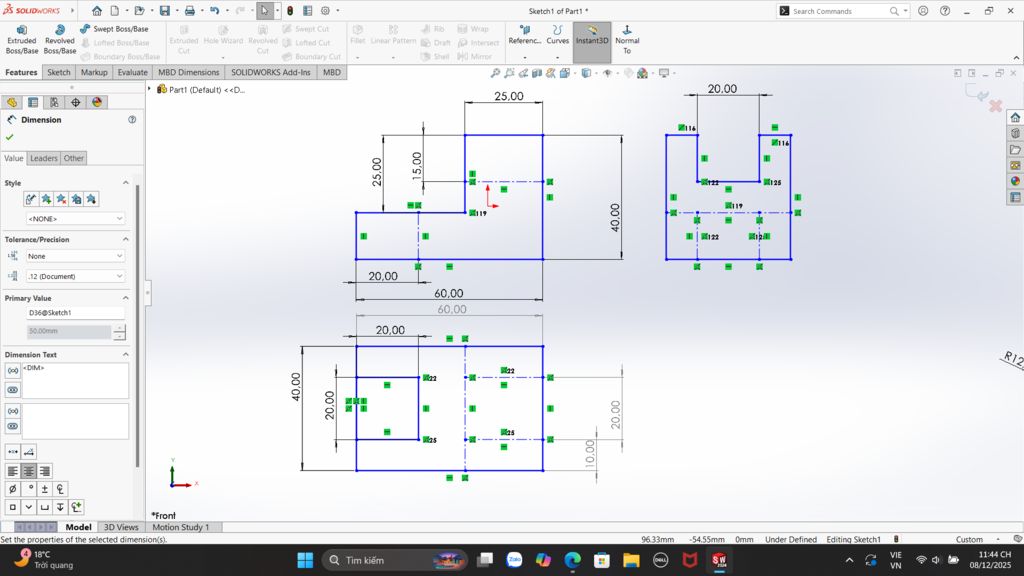Open the PropertyManager tab icon
Image resolution: width=1024 pixels, height=576 pixels.
coord(33,102)
